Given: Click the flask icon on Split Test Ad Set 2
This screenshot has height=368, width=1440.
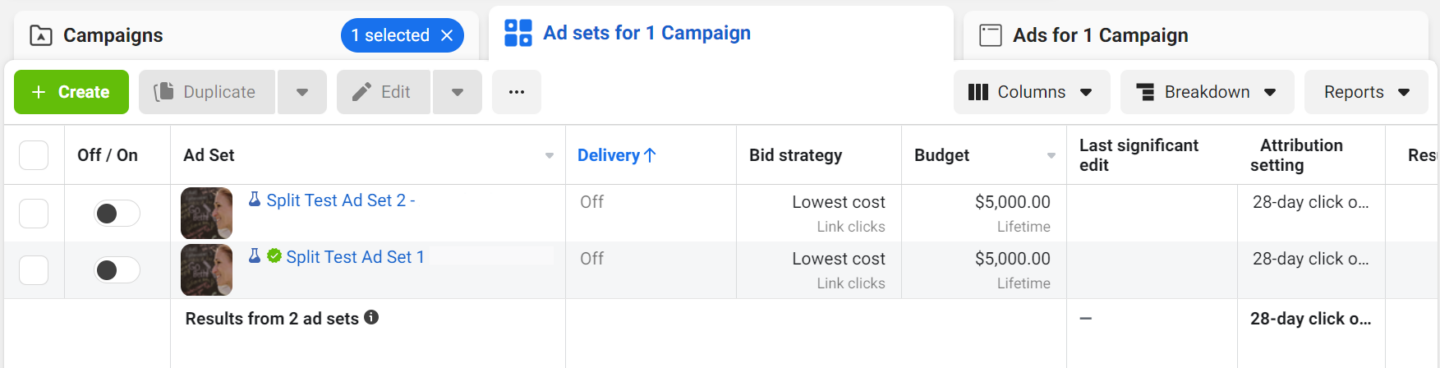Looking at the screenshot, I should coord(254,200).
